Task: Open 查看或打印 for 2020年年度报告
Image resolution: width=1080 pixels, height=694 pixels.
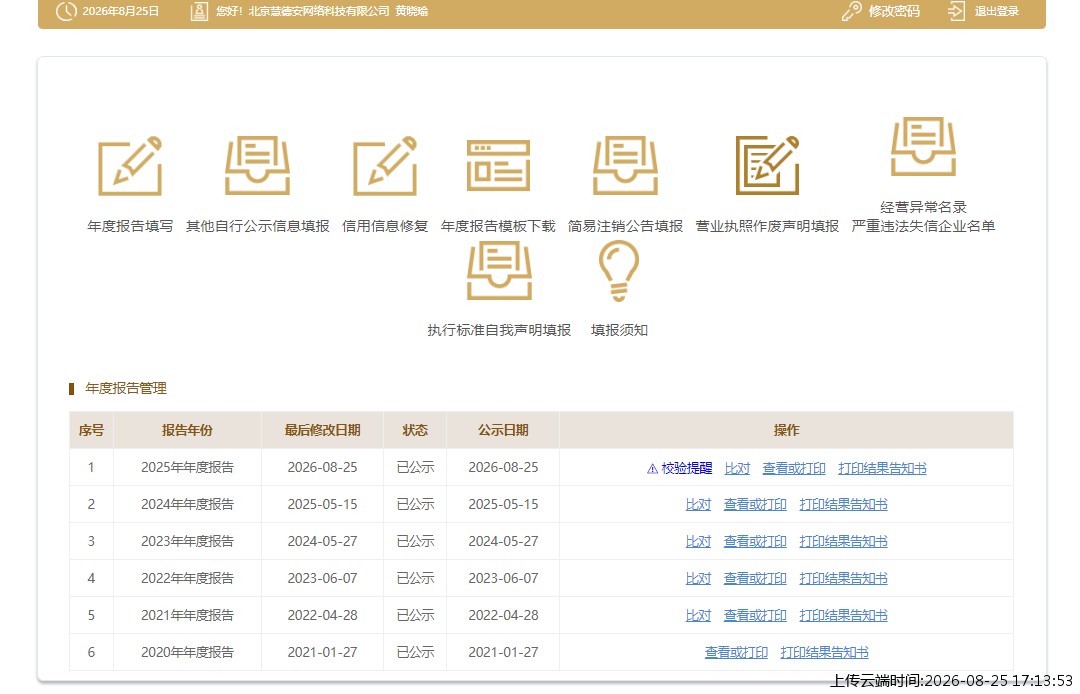Action: point(736,653)
